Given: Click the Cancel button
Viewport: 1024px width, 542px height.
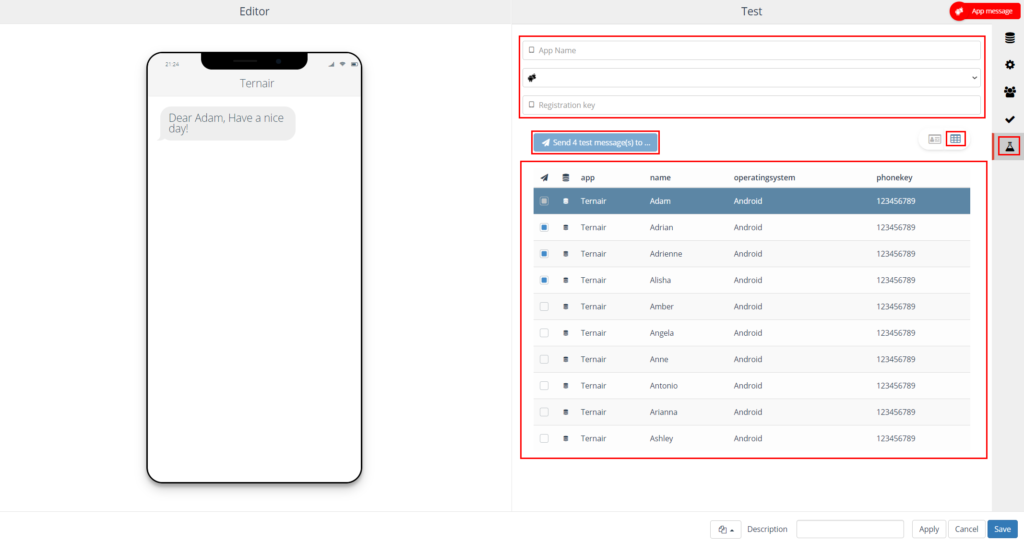Looking at the screenshot, I should (x=966, y=530).
